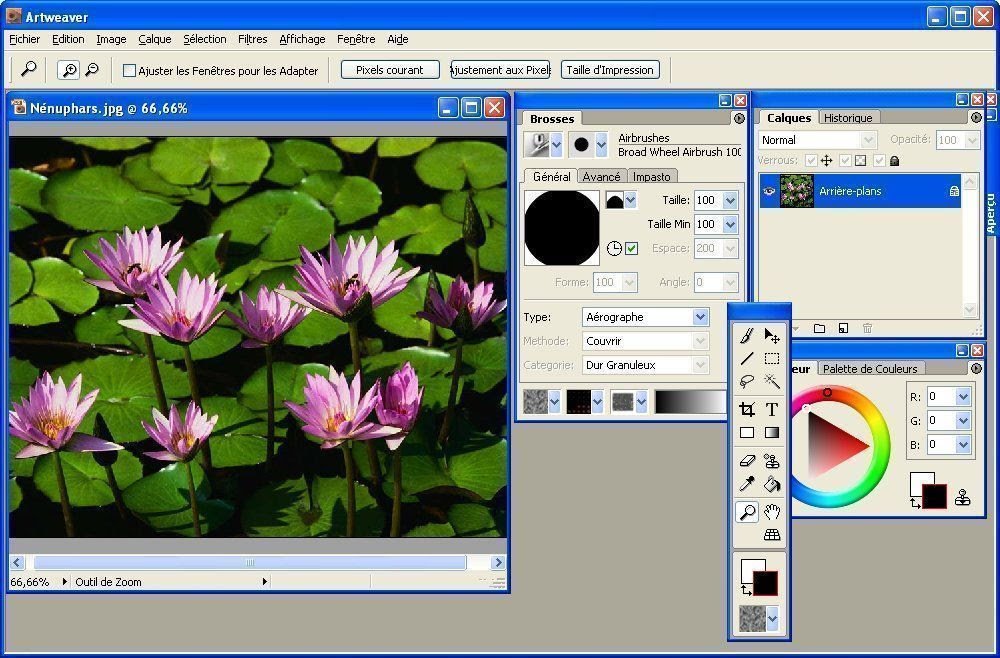Pick the Line tool in the toolbox
The image size is (1000, 658).
(x=747, y=358)
